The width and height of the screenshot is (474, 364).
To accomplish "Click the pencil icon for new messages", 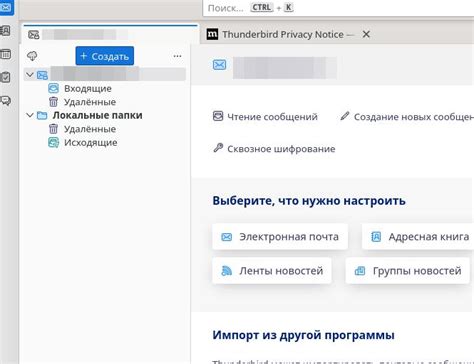I will click(345, 116).
